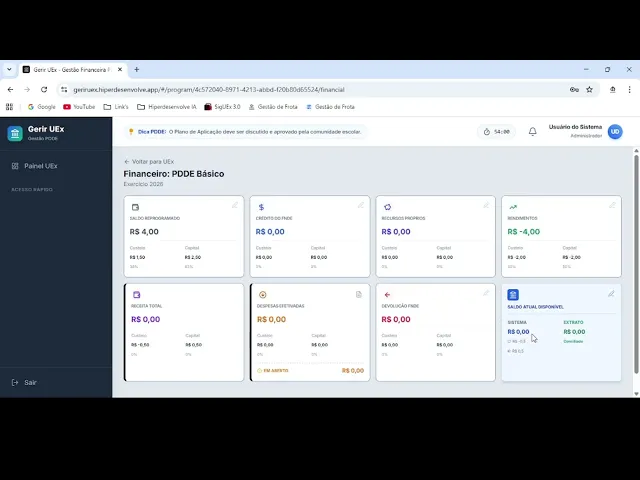Screen dimensions: 640x480
Task: Edit the Devolução FNDE card pencil icon
Action: pos(486,293)
